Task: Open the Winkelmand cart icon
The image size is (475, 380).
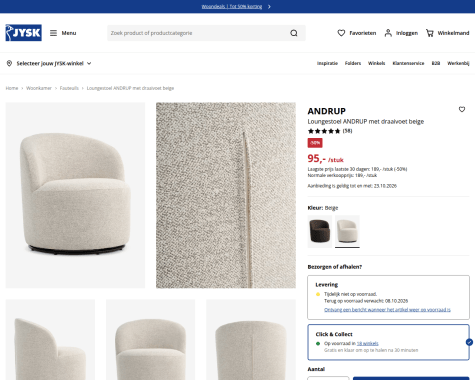Action: (x=430, y=33)
